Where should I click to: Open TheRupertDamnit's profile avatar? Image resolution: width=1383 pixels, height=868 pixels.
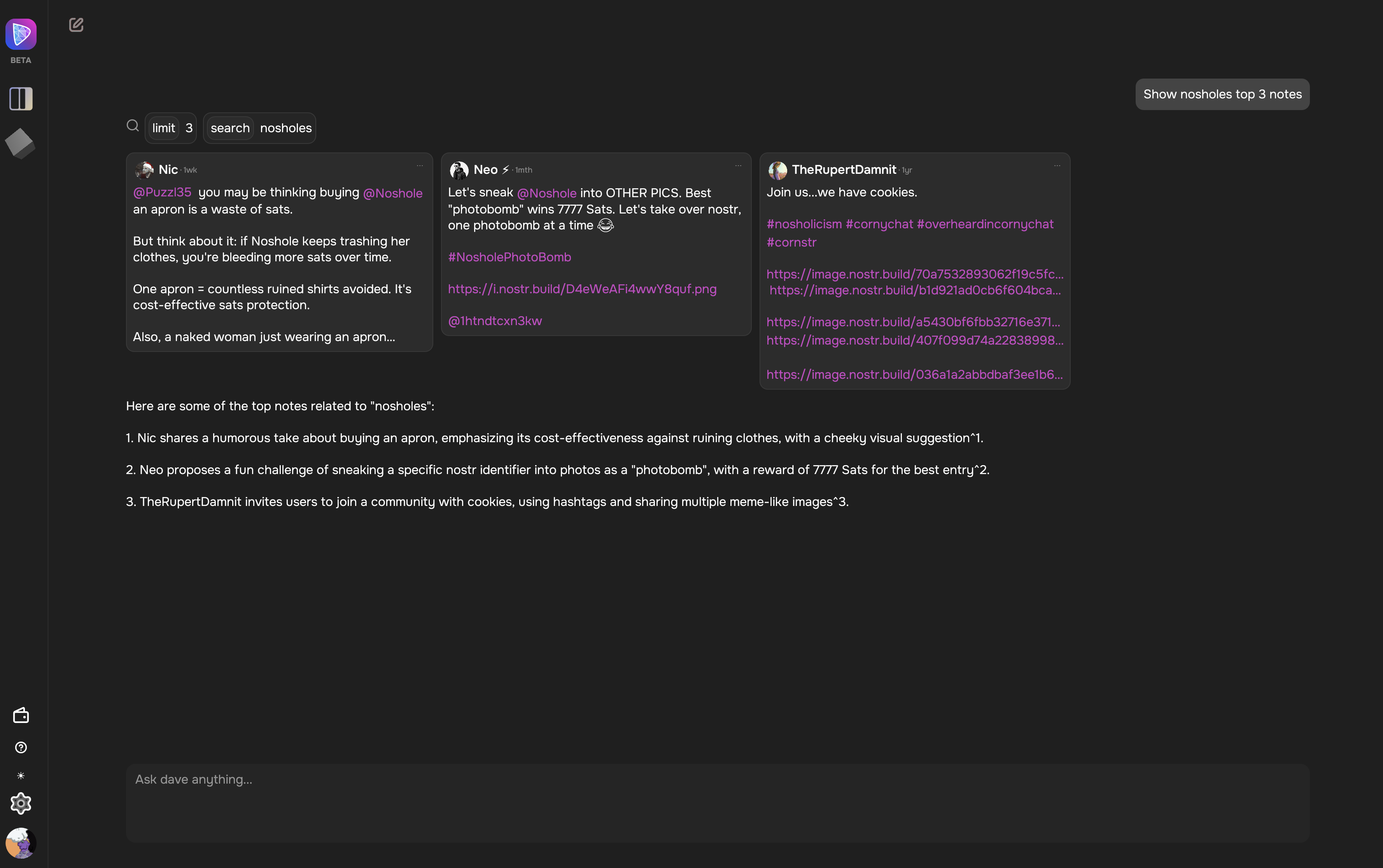click(777, 170)
